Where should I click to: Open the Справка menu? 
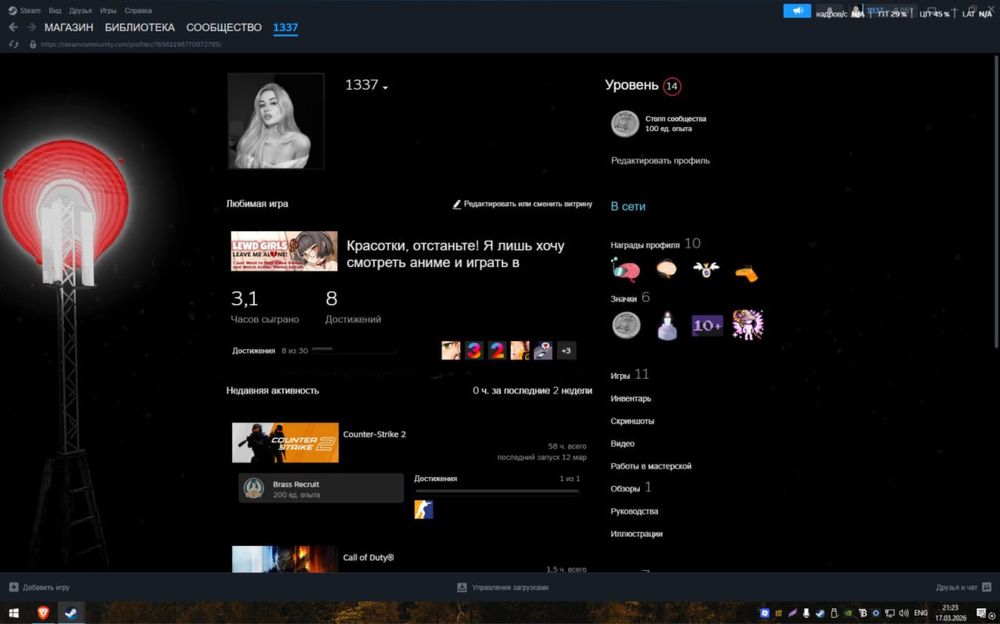[138, 11]
